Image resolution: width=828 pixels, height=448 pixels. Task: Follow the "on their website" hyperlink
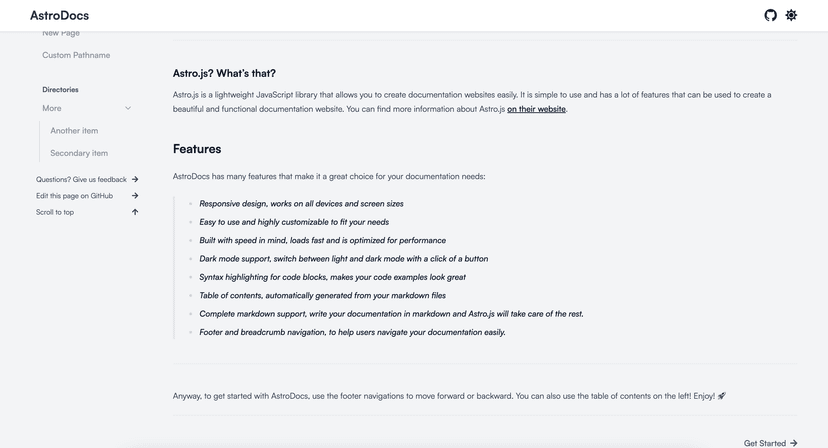pyautogui.click(x=536, y=109)
